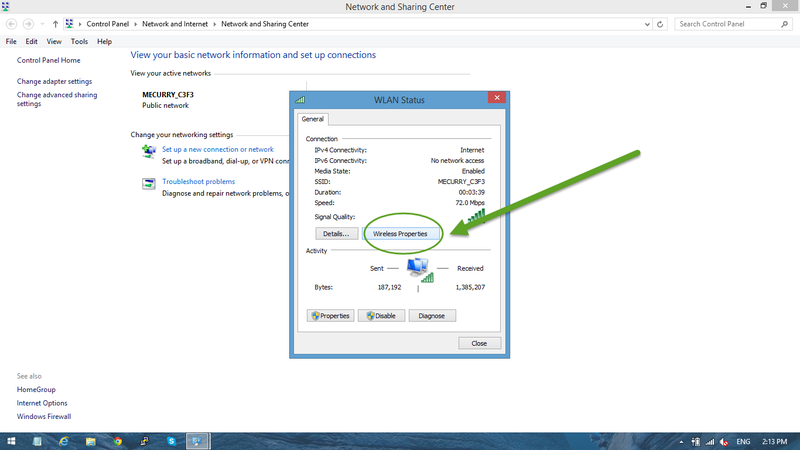Click the Internet Explorer taskbar icon

[64, 440]
